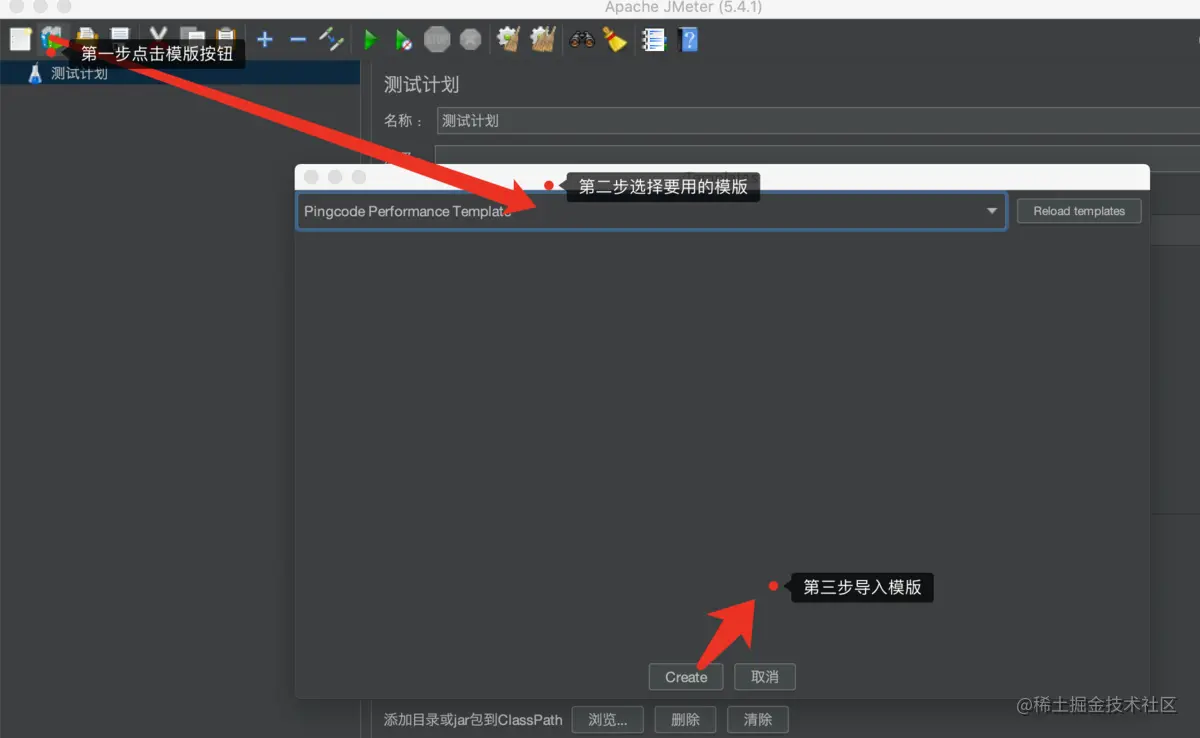Click the Clear All double-broom icon
The image size is (1200, 738).
(543, 40)
